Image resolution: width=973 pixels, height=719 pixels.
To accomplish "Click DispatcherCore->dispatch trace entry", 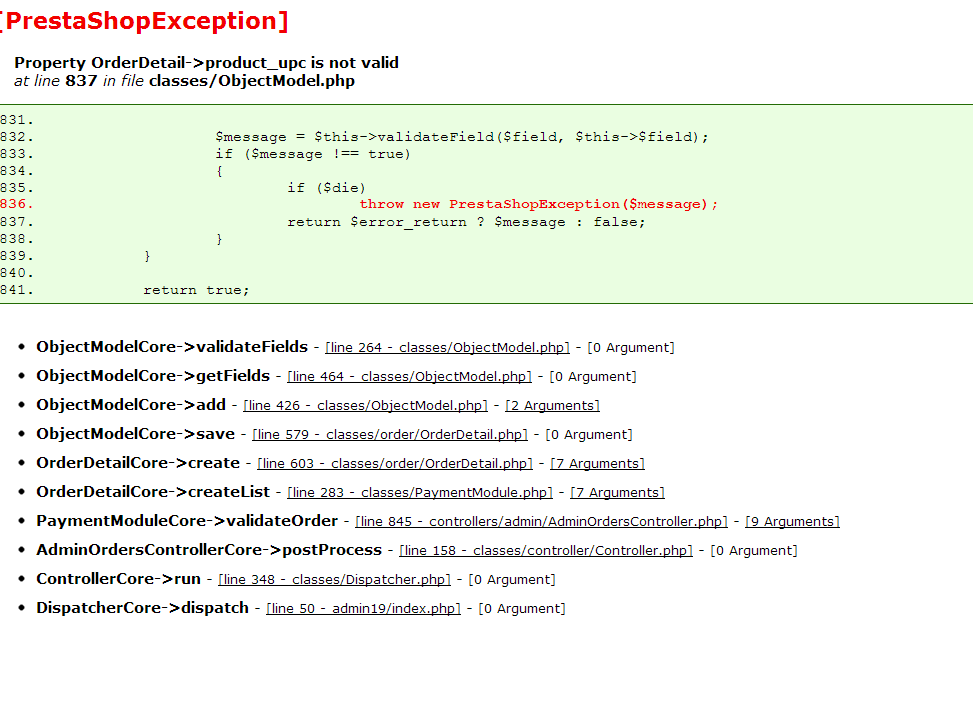I will coord(142,608).
